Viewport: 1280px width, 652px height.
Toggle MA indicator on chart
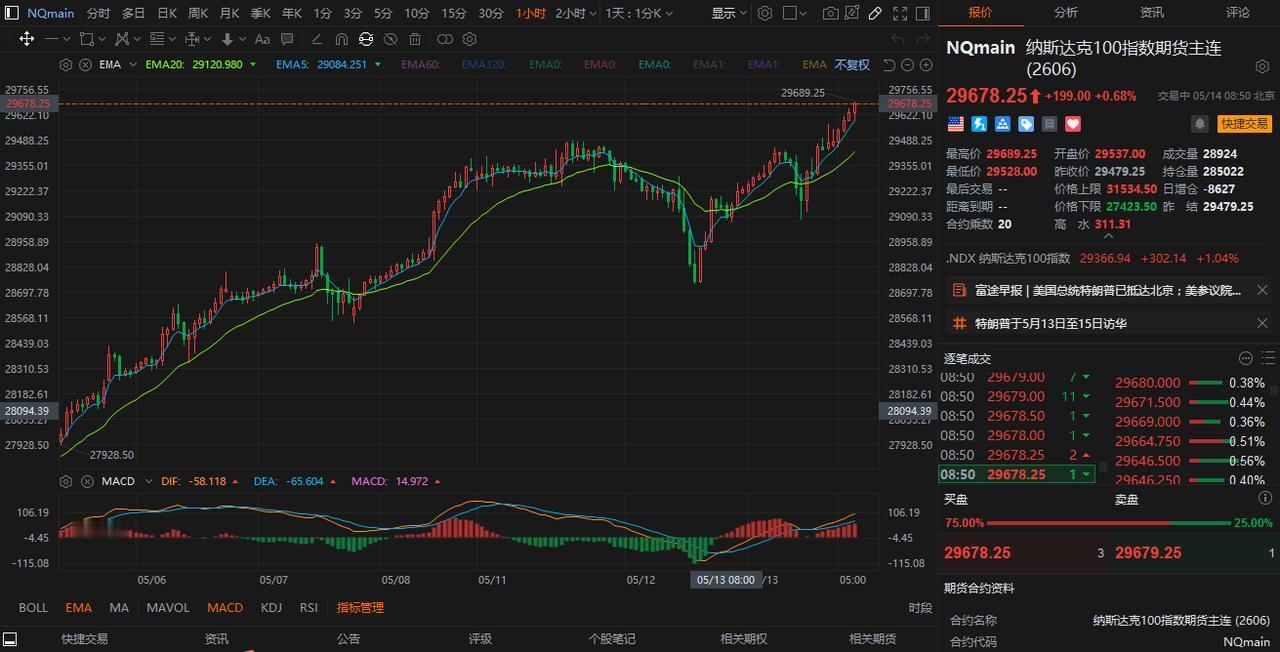click(119, 607)
